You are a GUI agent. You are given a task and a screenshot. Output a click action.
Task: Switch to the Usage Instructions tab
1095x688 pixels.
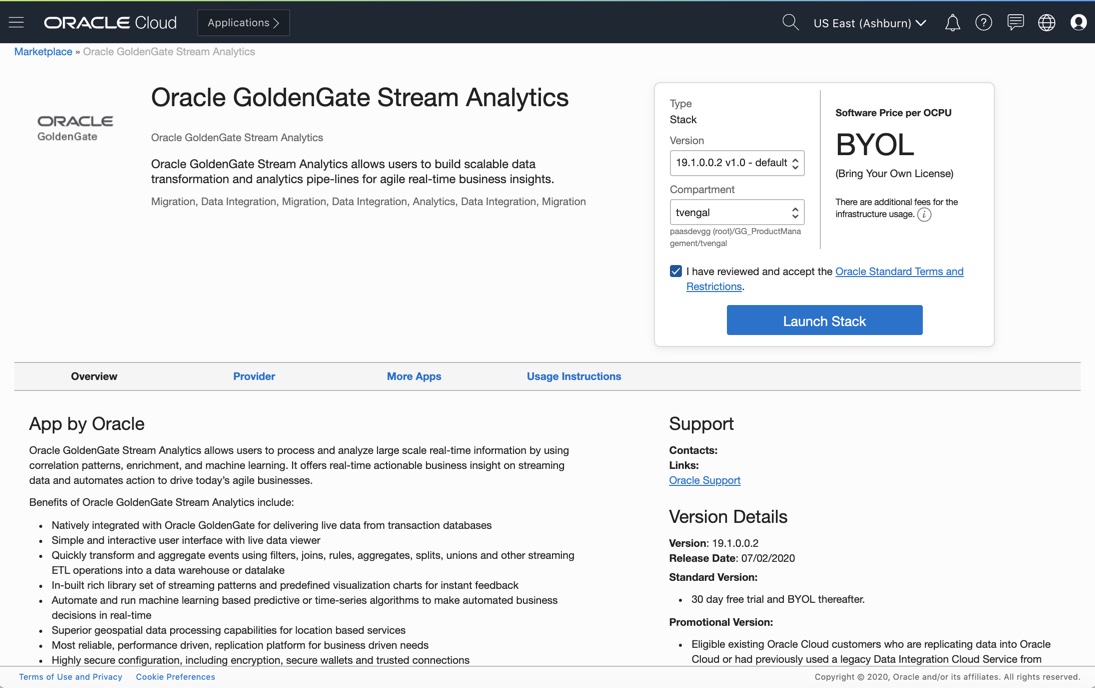574,376
